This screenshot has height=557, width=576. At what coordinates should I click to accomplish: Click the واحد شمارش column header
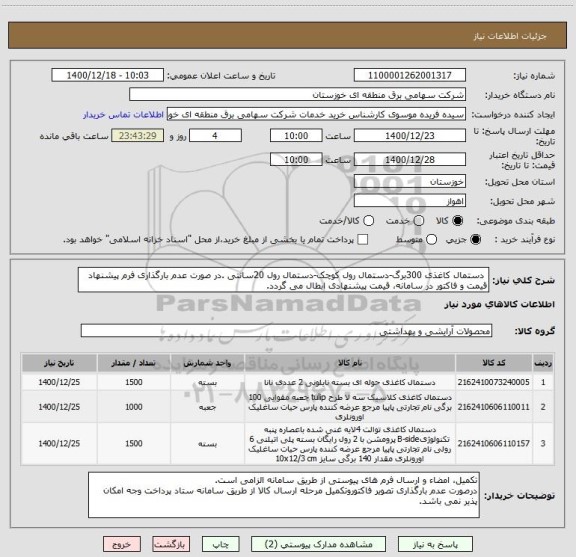coord(208,363)
